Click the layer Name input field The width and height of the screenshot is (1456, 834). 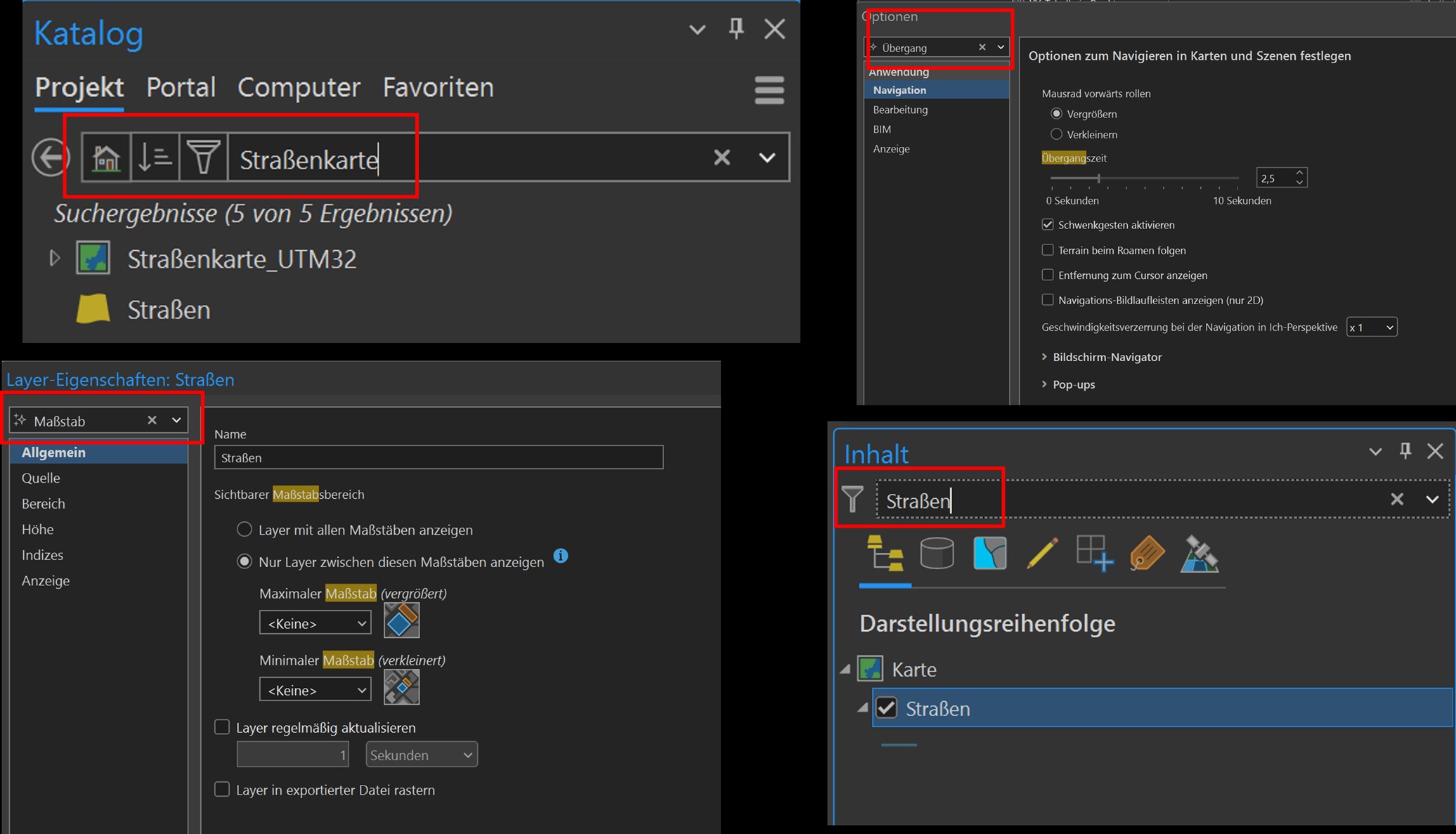tap(438, 457)
